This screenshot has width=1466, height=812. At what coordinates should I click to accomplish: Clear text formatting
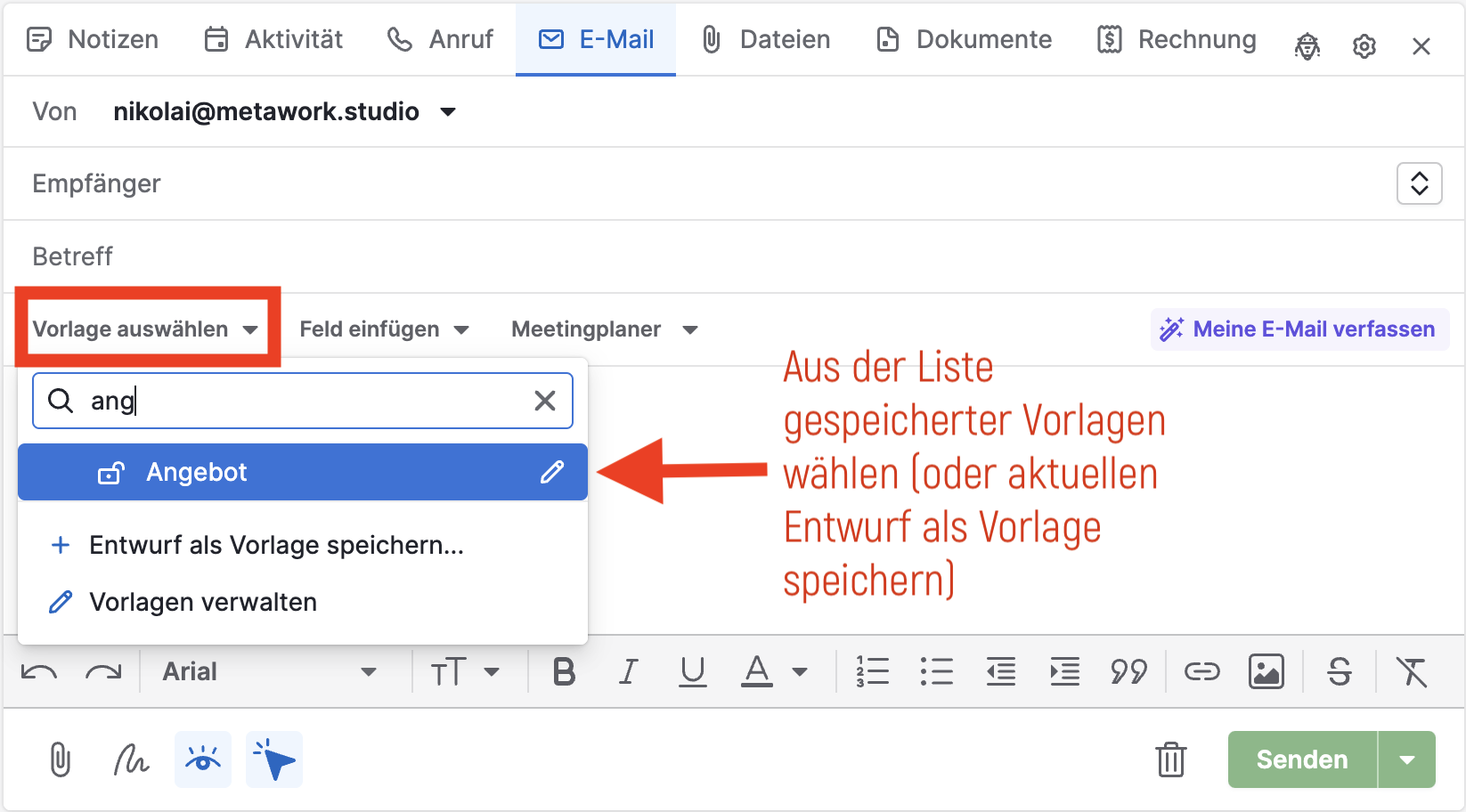(1412, 672)
